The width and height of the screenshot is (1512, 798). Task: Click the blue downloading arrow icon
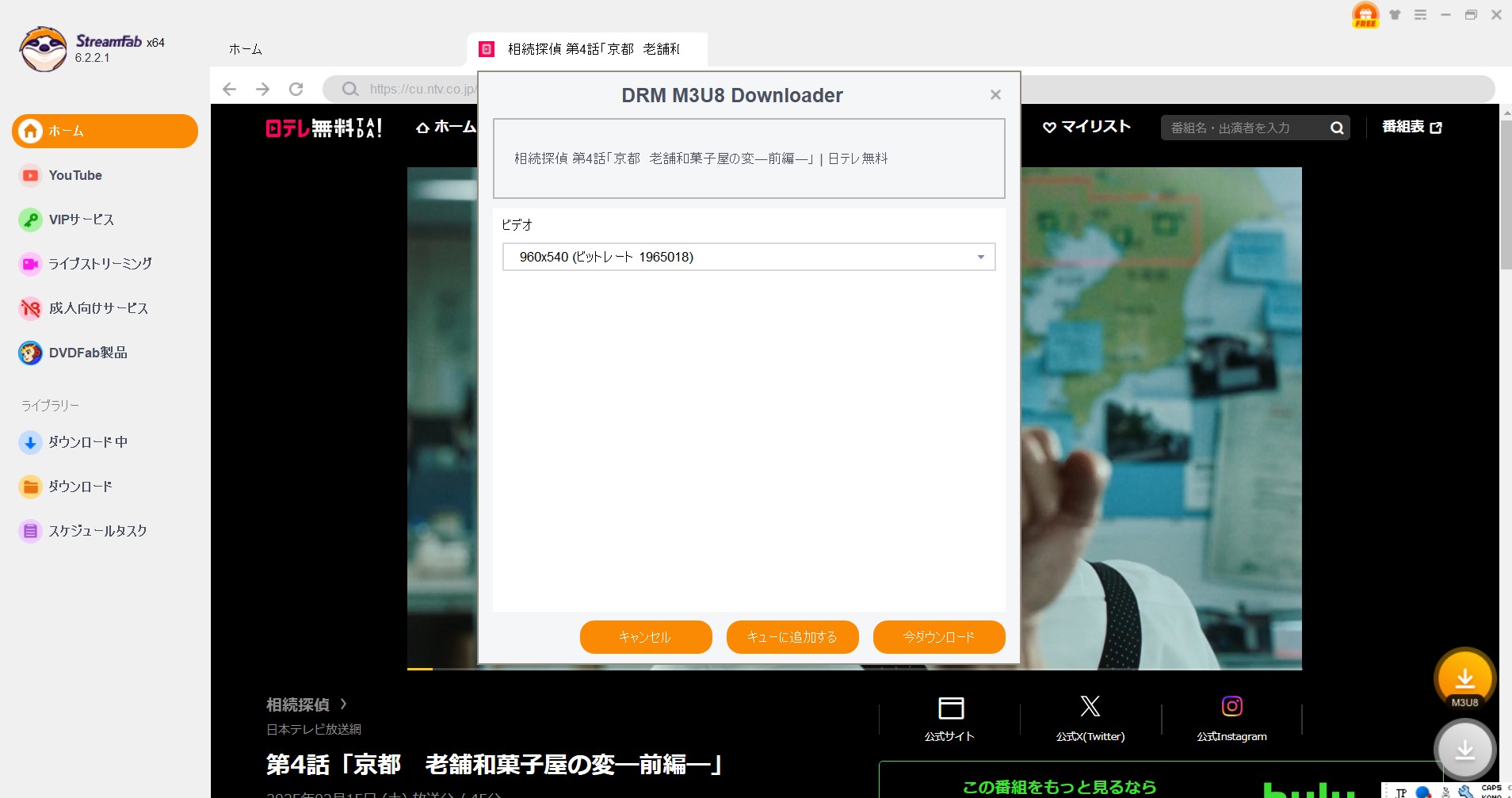(30, 442)
